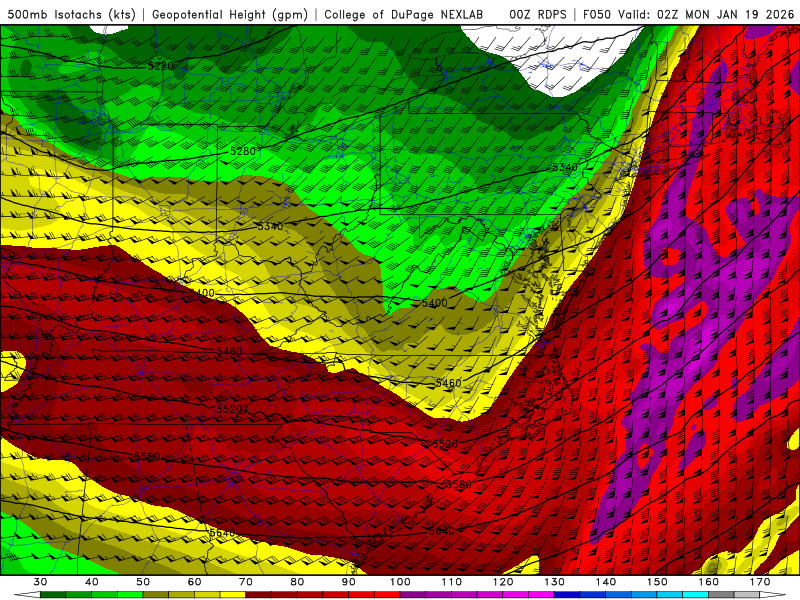Pick the dark blue swatch starting at 130

coord(567,595)
